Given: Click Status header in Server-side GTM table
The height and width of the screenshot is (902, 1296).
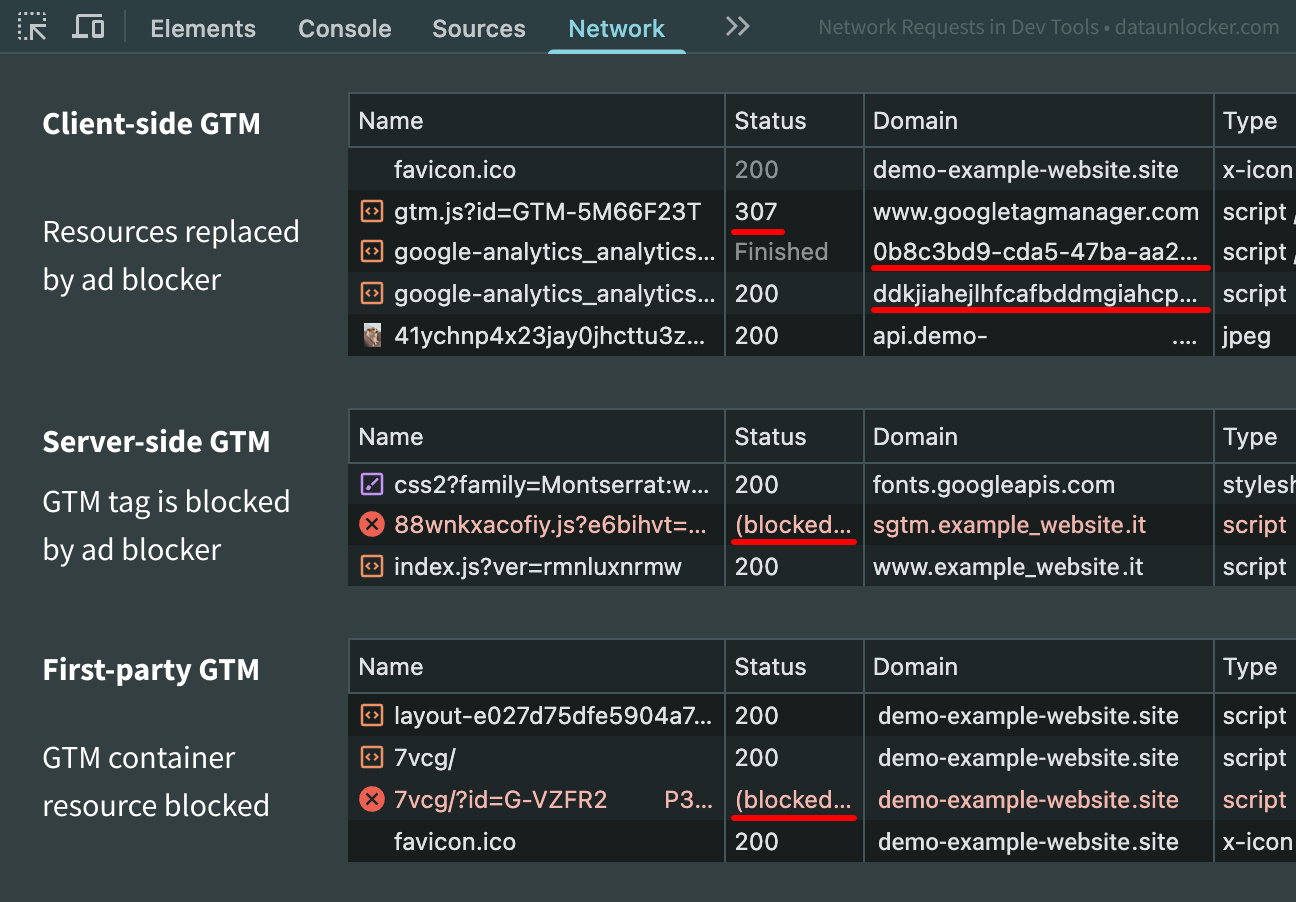Looking at the screenshot, I should 770,437.
